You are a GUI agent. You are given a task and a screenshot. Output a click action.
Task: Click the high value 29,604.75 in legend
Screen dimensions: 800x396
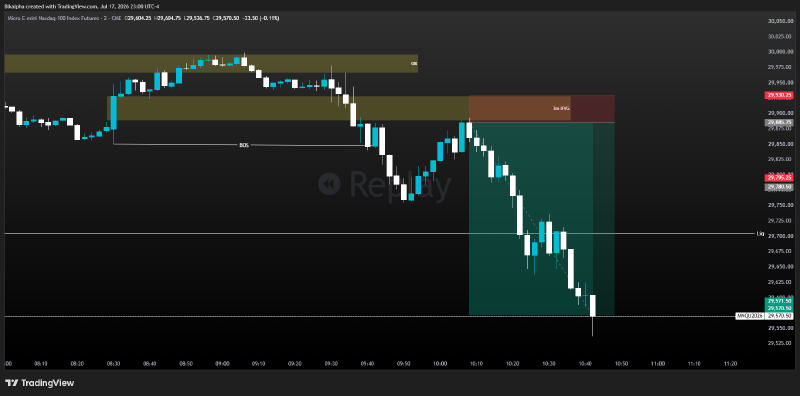(168, 18)
